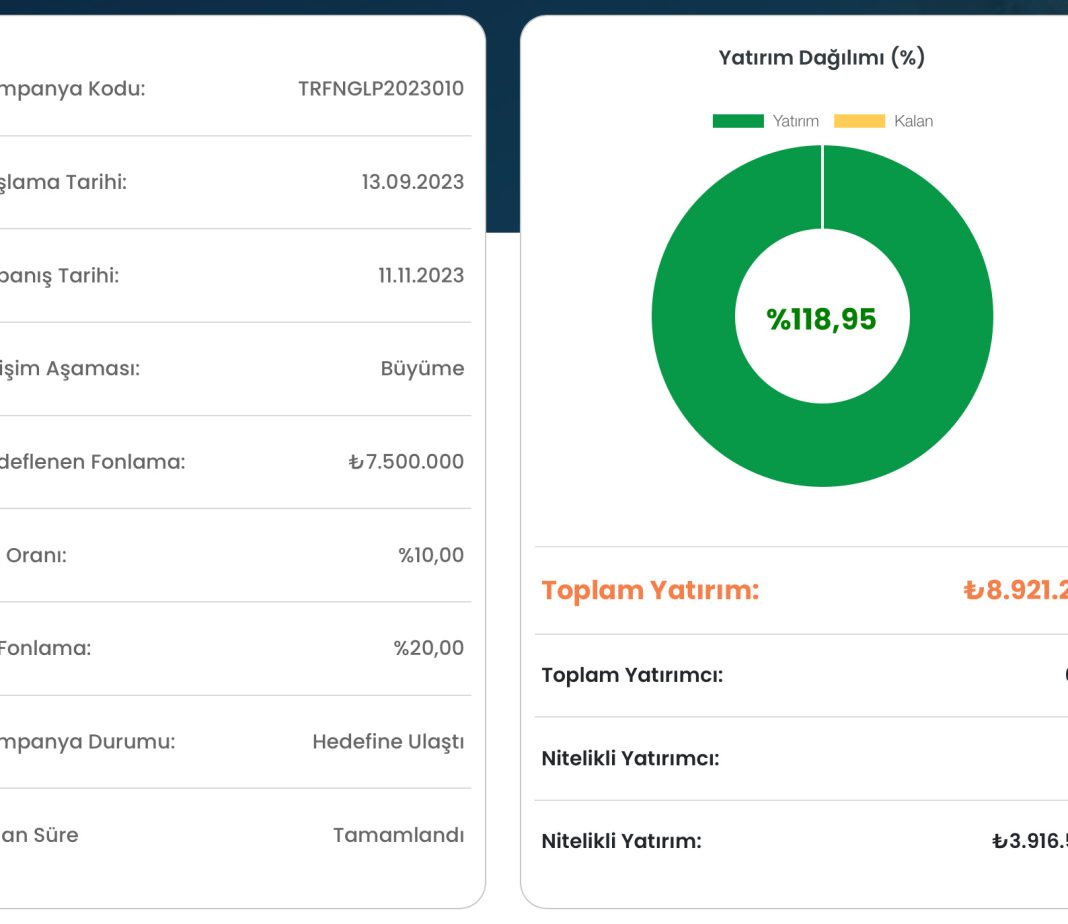Click the Toplam Yatırım label
Screen dimensions: 1068x924
[x=650, y=590]
